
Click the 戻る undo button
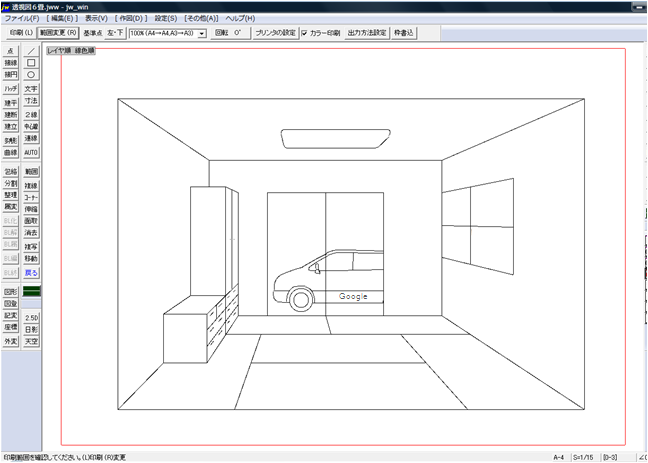(x=32, y=272)
